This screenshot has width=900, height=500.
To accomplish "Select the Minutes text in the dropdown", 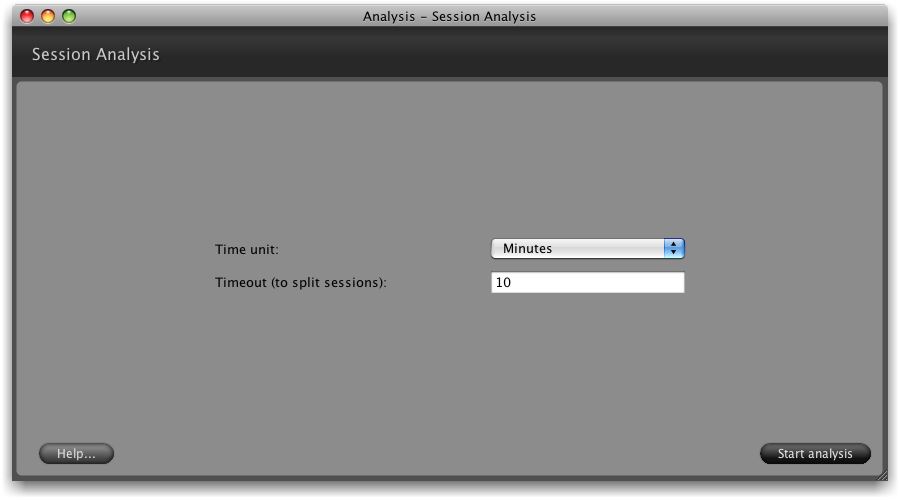I will [x=528, y=249].
